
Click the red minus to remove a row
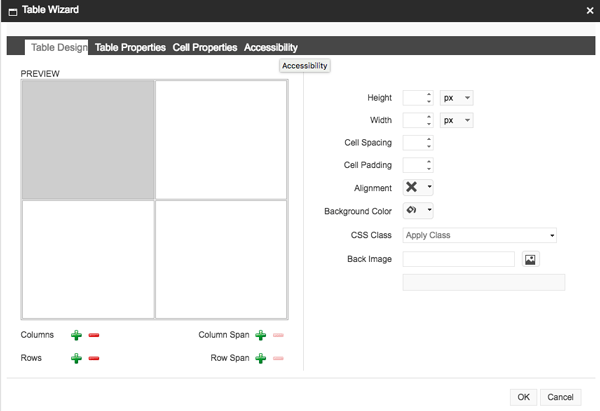pos(94,358)
